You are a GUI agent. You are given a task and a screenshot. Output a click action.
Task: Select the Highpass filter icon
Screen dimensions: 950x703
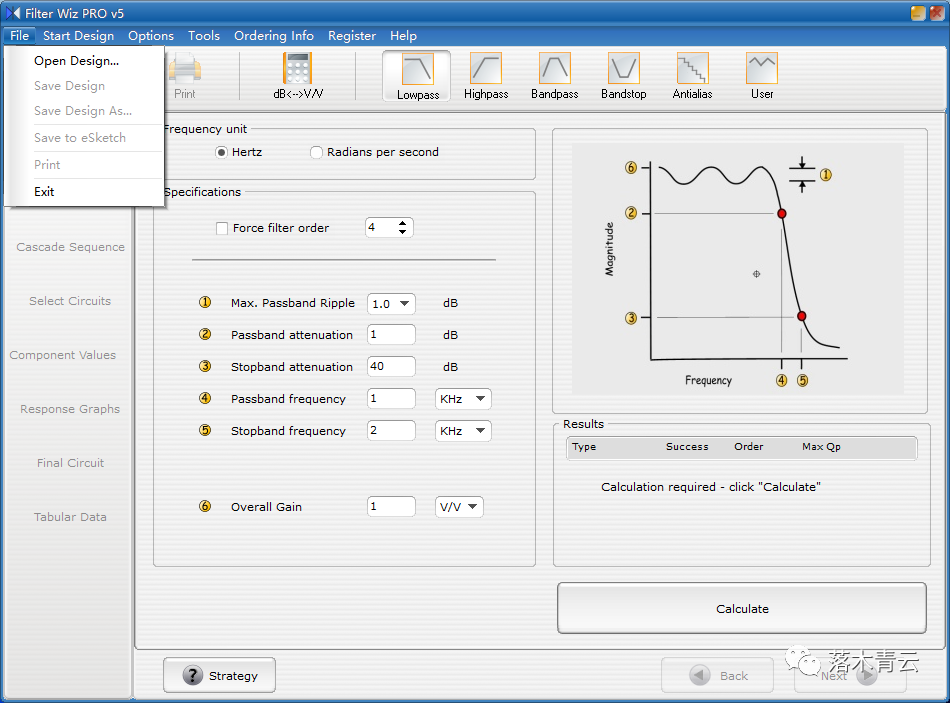click(x=486, y=76)
